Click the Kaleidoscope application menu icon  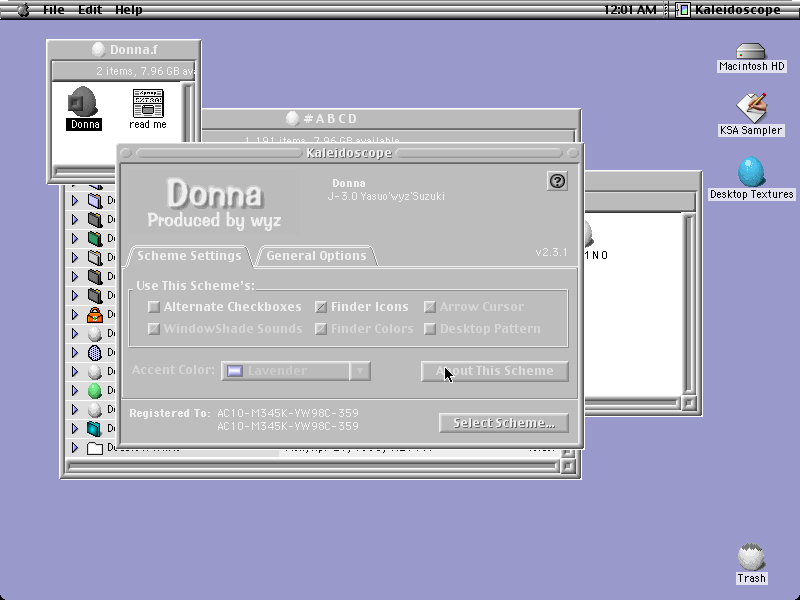coord(683,10)
